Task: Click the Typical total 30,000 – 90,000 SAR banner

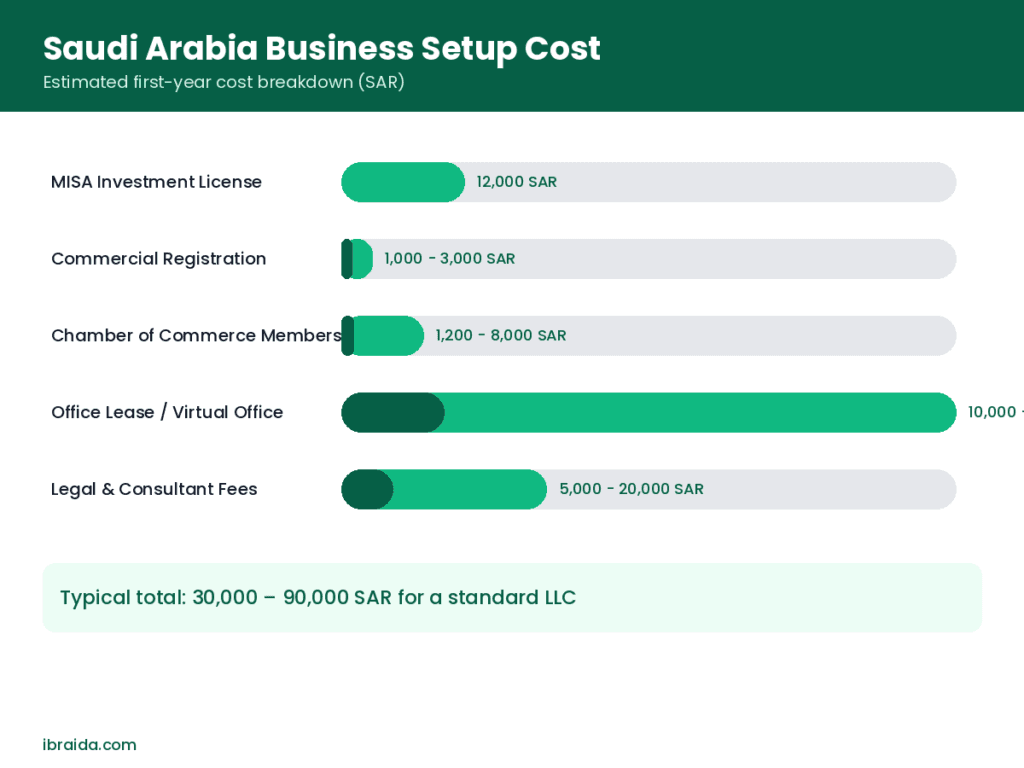Action: point(512,598)
